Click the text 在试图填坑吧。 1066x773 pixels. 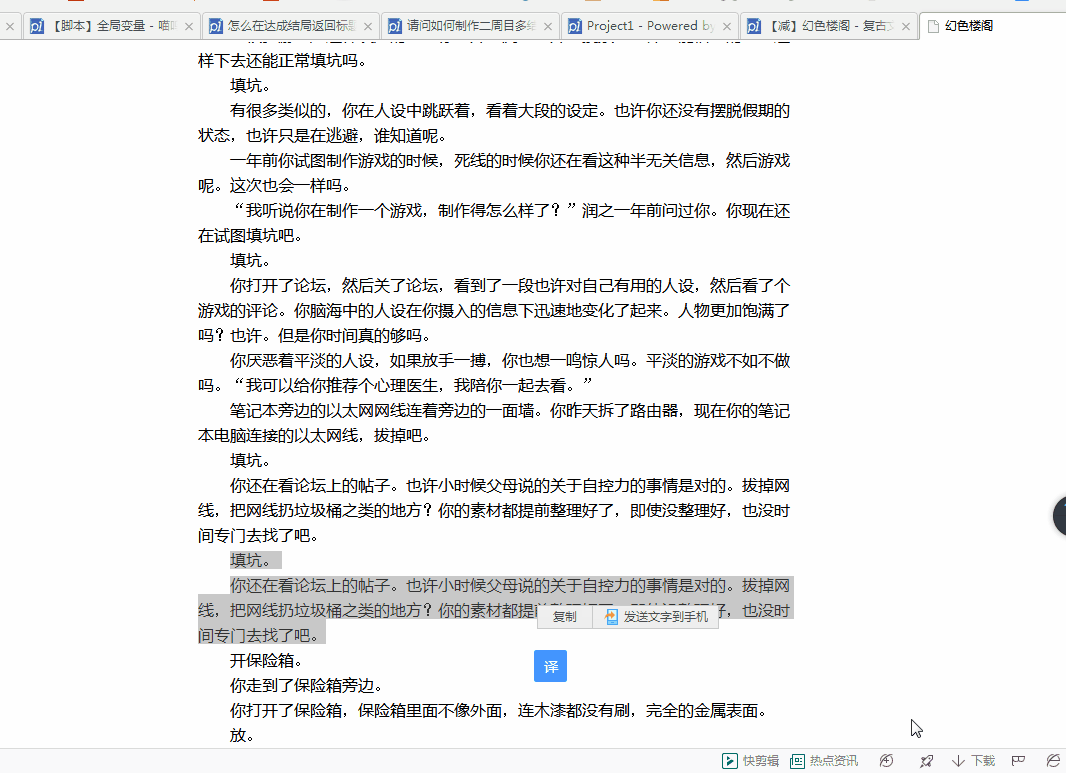pos(250,236)
